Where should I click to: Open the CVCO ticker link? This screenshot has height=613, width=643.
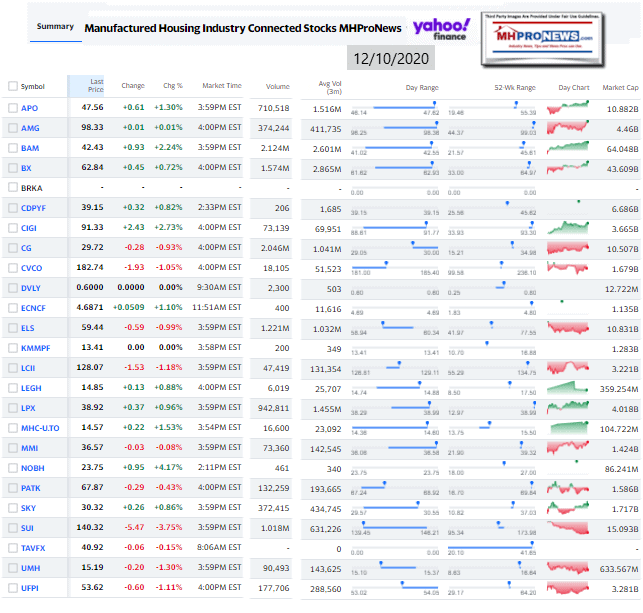click(32, 268)
